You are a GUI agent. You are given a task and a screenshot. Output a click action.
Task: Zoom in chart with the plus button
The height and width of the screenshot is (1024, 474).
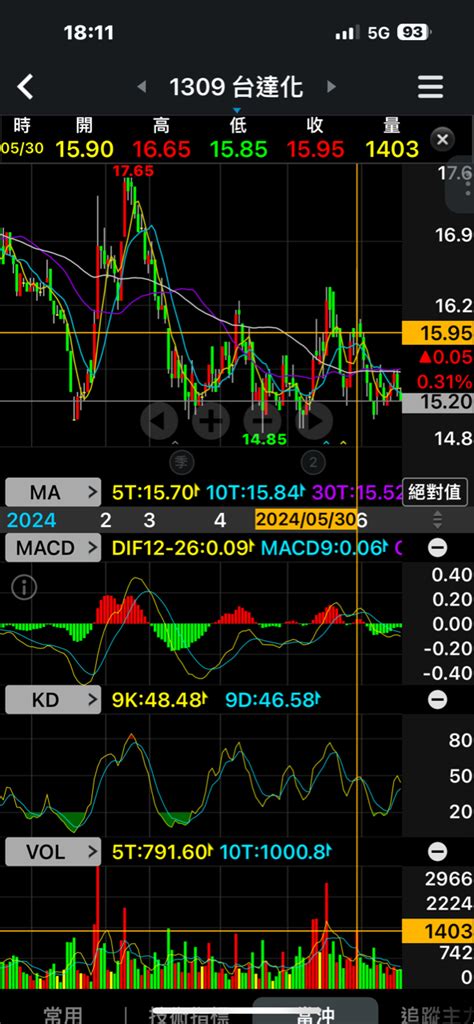(x=210, y=421)
